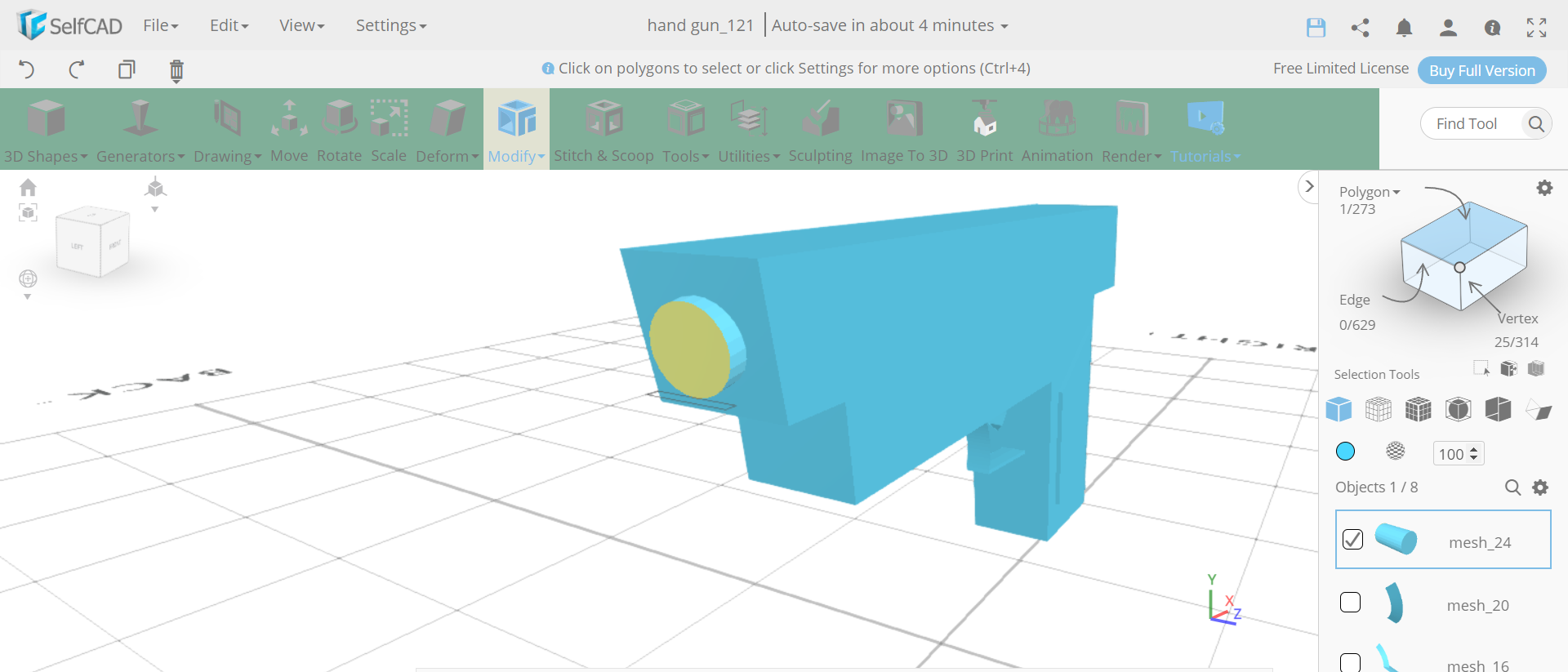The image size is (1568, 672).
Task: Uncheck the mesh_24 checkbox
Action: tap(1352, 540)
